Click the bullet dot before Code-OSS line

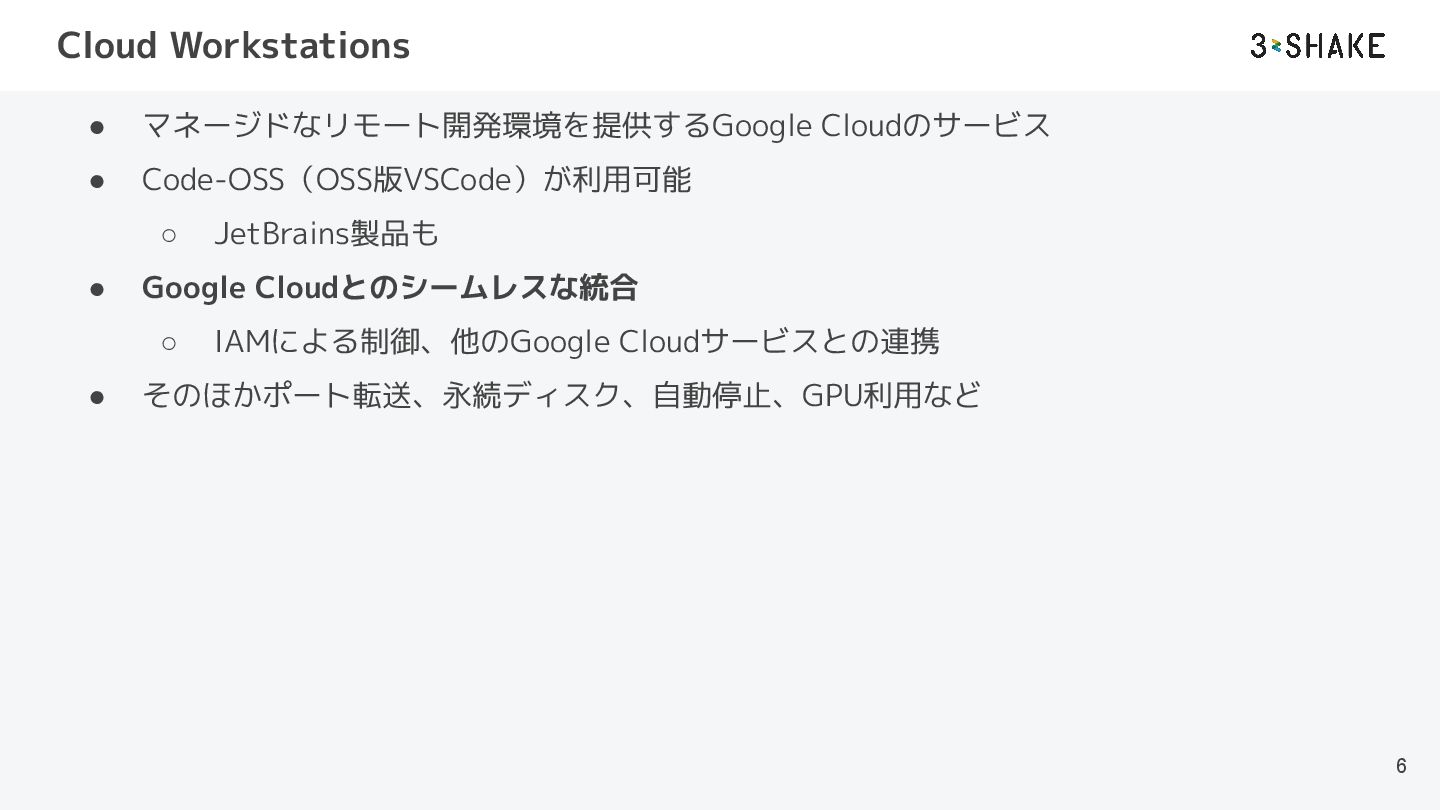pyautogui.click(x=98, y=181)
